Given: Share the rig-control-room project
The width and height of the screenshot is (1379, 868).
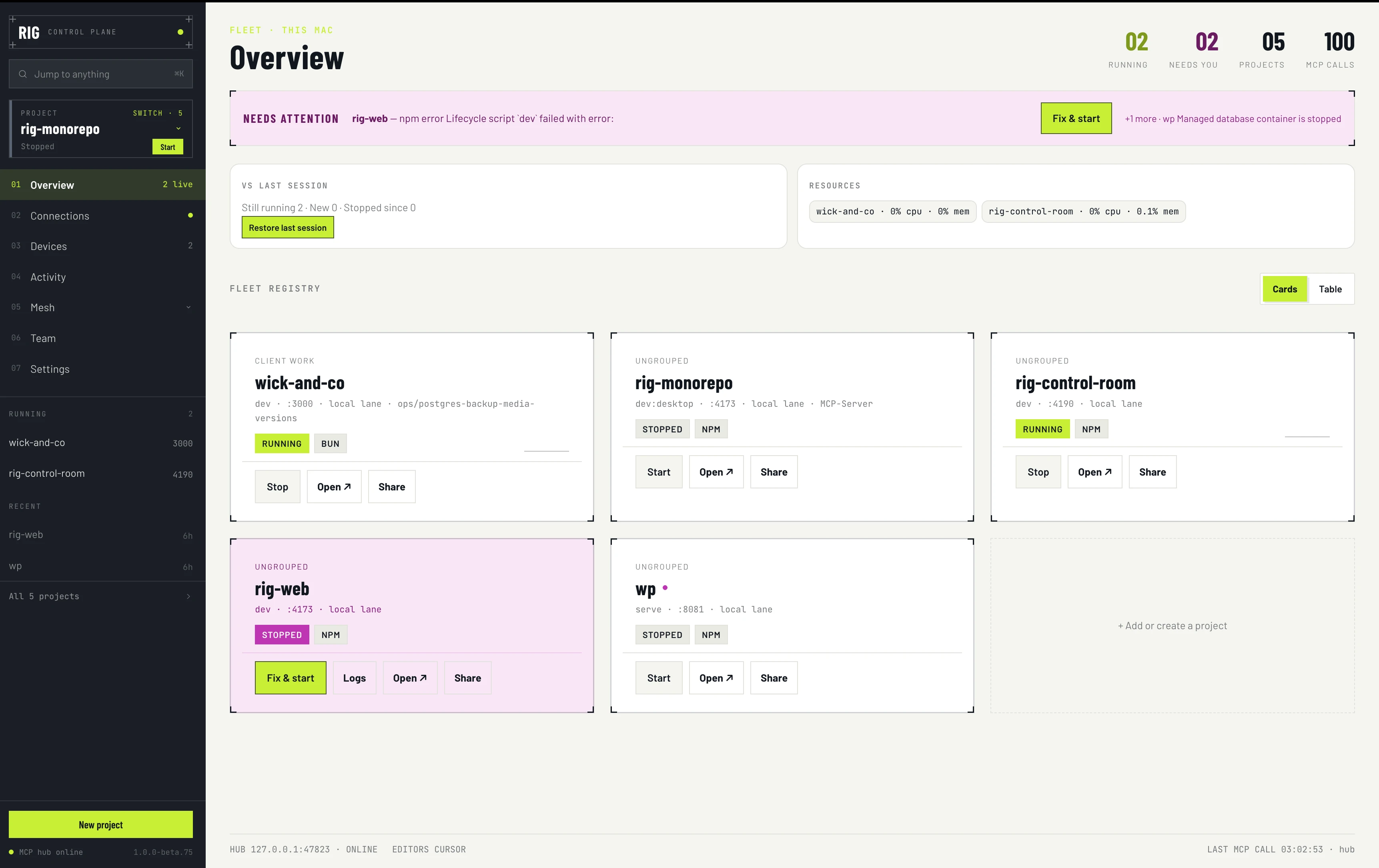Looking at the screenshot, I should pyautogui.click(x=1152, y=472).
